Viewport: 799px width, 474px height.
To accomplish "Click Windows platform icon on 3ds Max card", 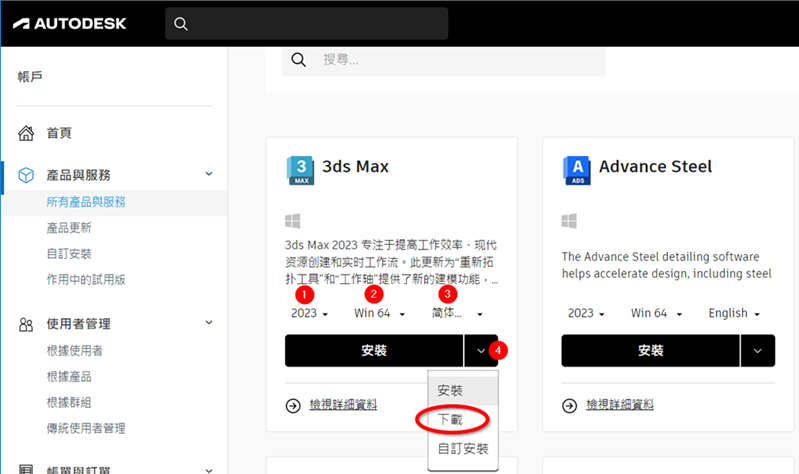I will tap(292, 221).
